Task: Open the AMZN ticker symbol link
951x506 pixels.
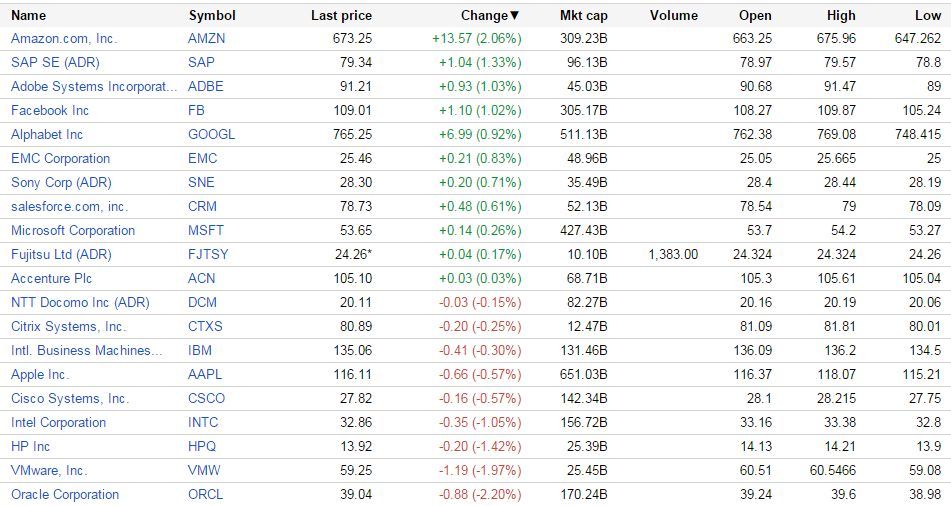Action: click(x=207, y=38)
